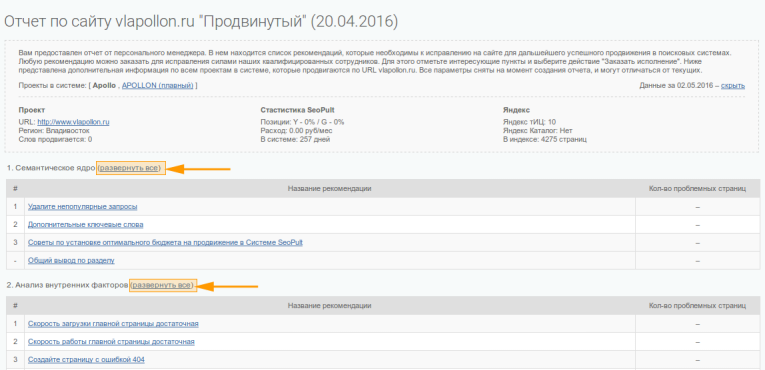
Task: Click В системе: 257 дней text
Action: (296, 140)
